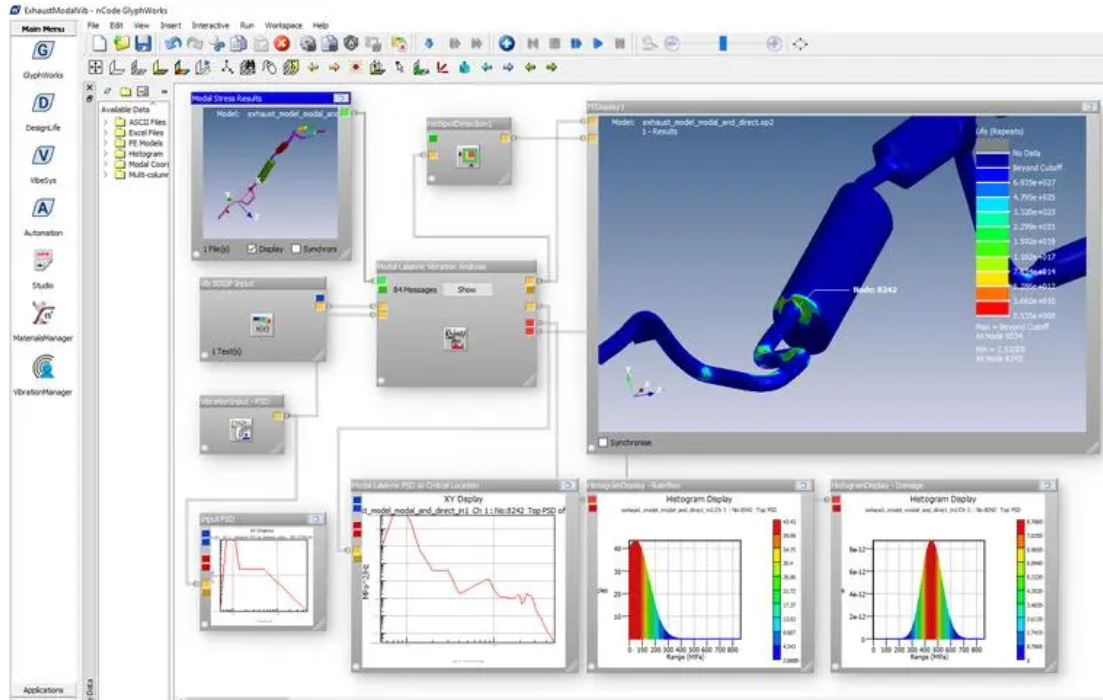Expand the Multi-column tree node
The image size is (1103, 700).
click(x=106, y=174)
